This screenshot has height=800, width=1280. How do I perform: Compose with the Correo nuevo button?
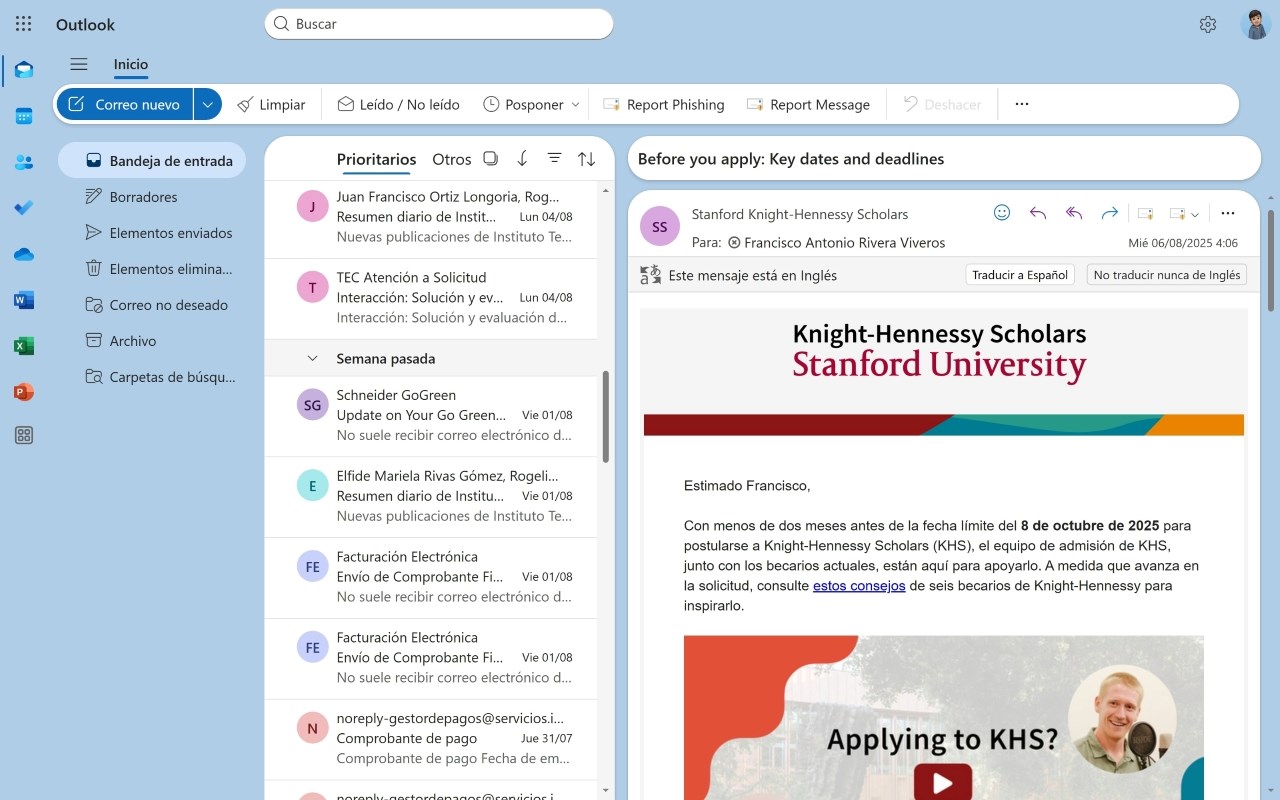(125, 104)
